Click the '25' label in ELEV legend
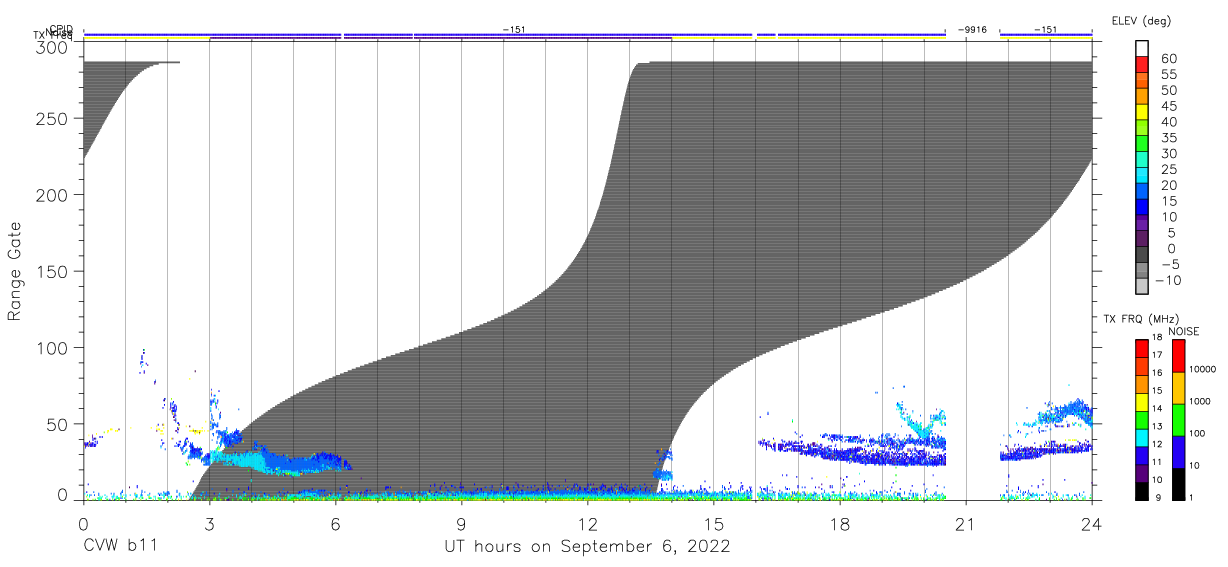 tap(1168, 169)
